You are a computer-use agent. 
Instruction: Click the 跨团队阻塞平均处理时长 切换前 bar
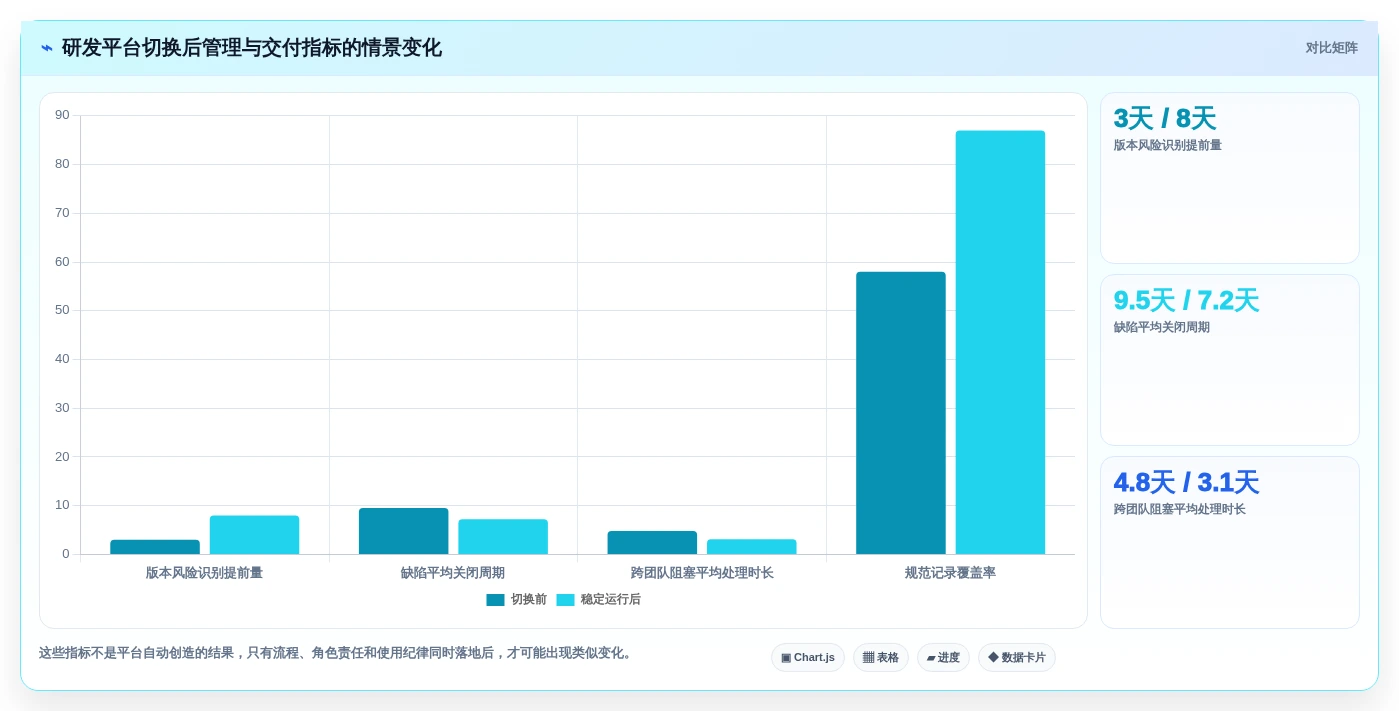point(652,543)
